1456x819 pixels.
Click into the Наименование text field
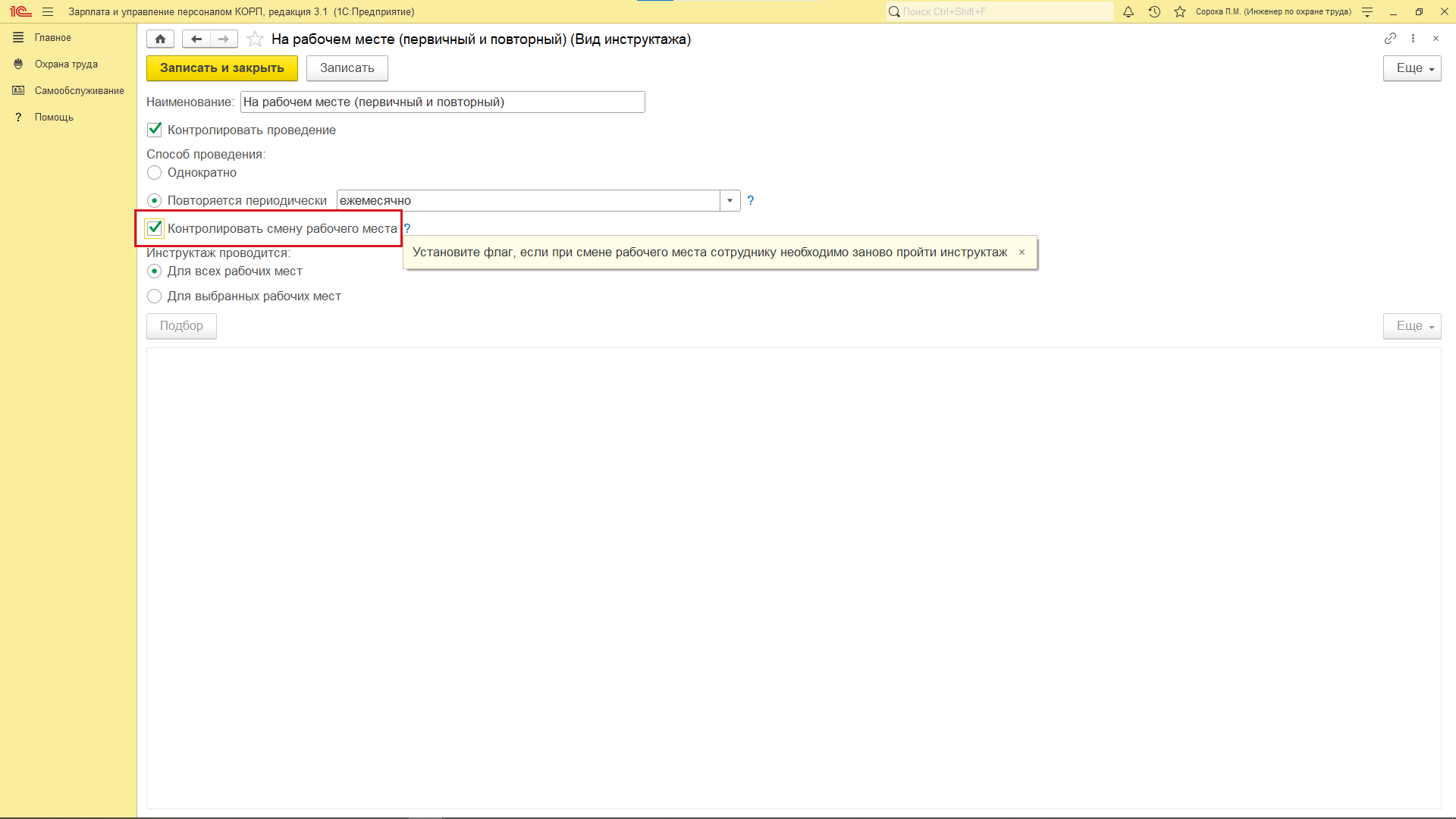coord(442,102)
